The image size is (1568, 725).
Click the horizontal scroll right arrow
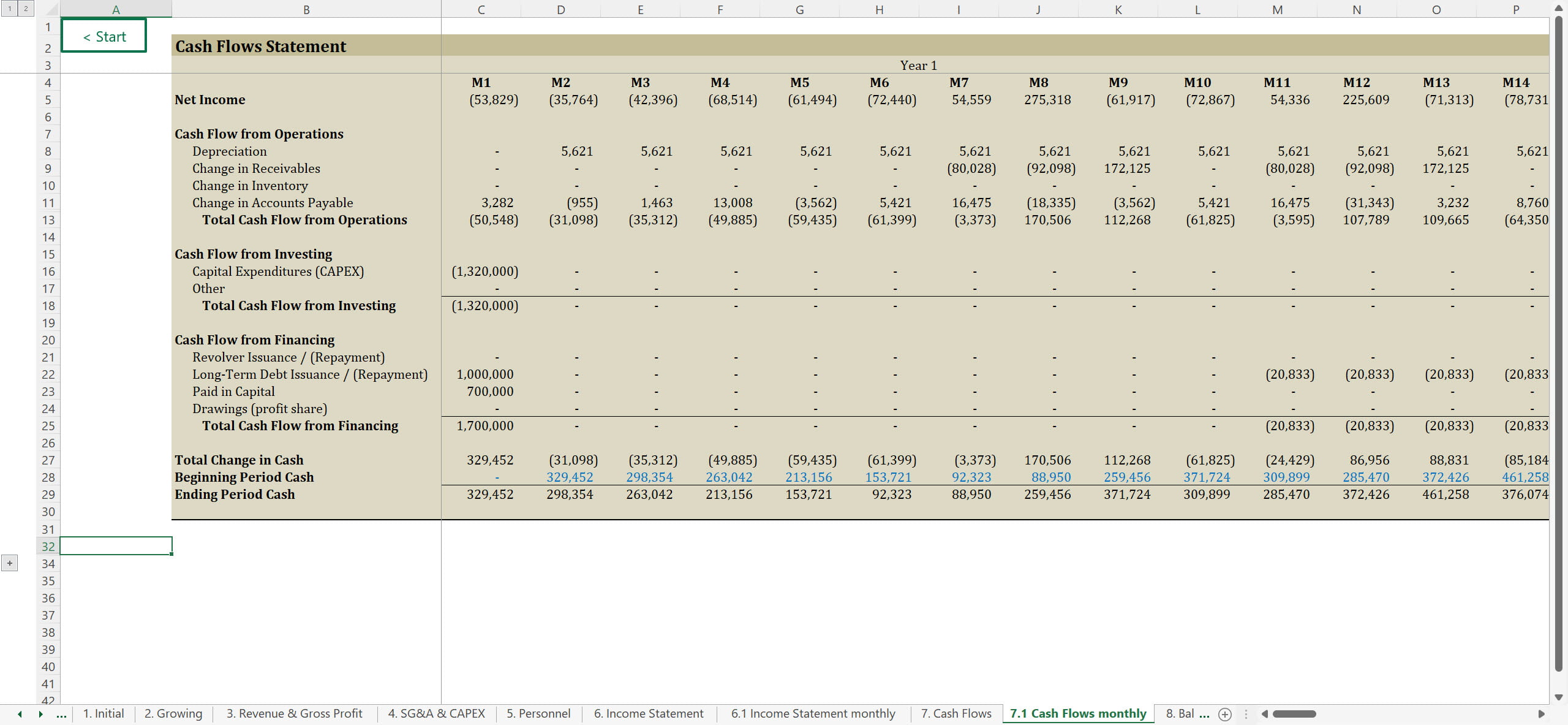pyautogui.click(x=1541, y=714)
